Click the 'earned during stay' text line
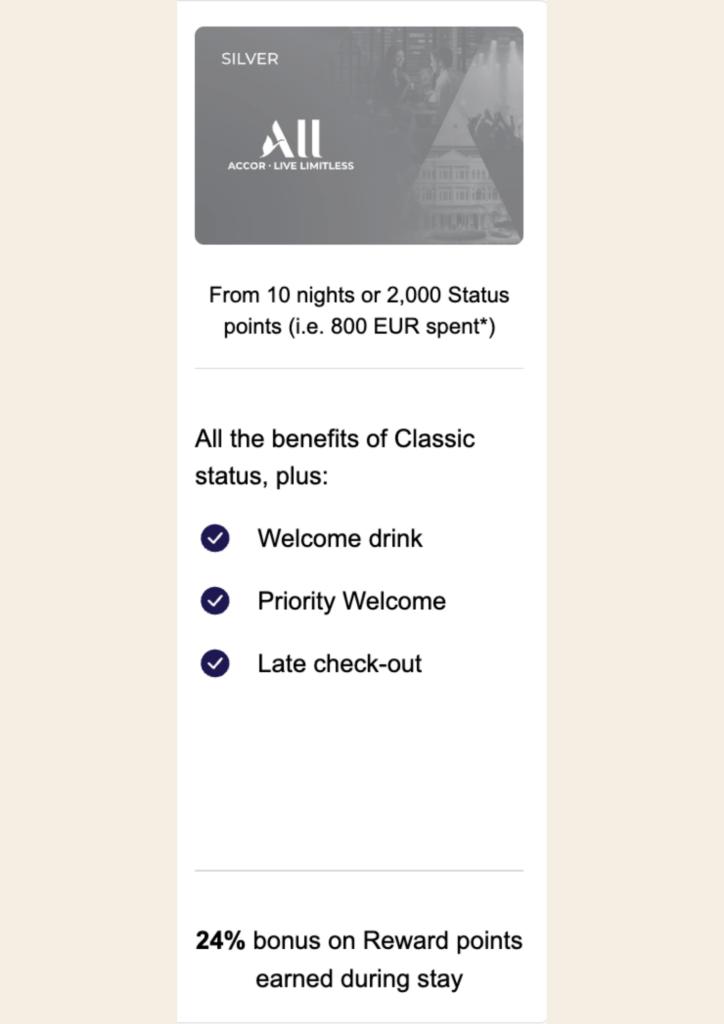Screen dimensions: 724x1024 pyautogui.click(x=359, y=978)
